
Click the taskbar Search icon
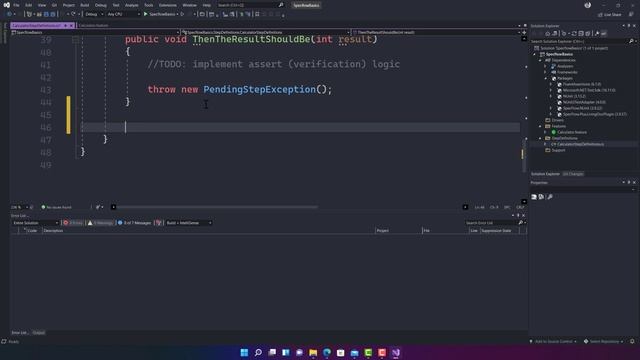(x=258, y=353)
